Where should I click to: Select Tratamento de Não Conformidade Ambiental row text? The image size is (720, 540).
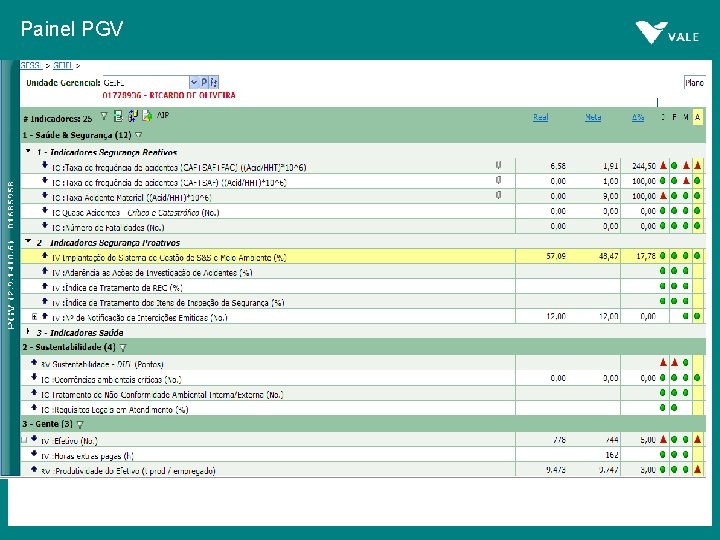click(x=162, y=394)
